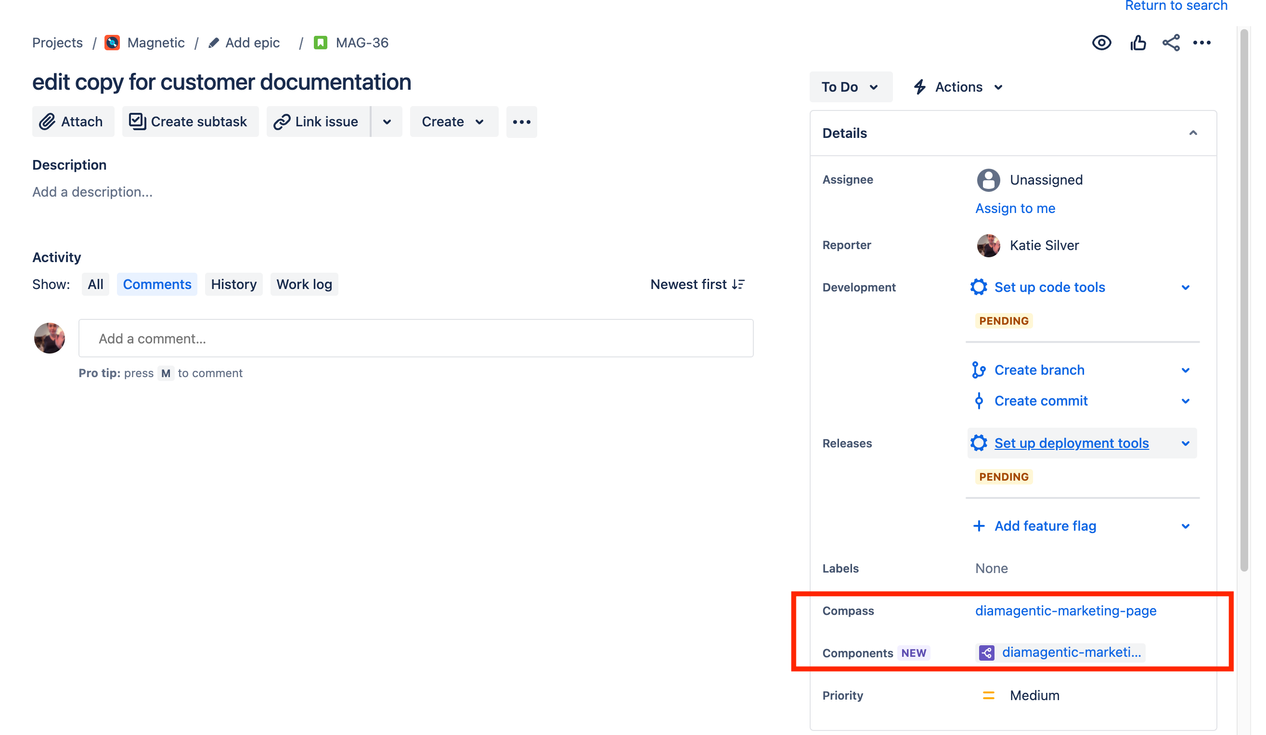Click Link issue button
The image size is (1266, 735).
point(318,122)
